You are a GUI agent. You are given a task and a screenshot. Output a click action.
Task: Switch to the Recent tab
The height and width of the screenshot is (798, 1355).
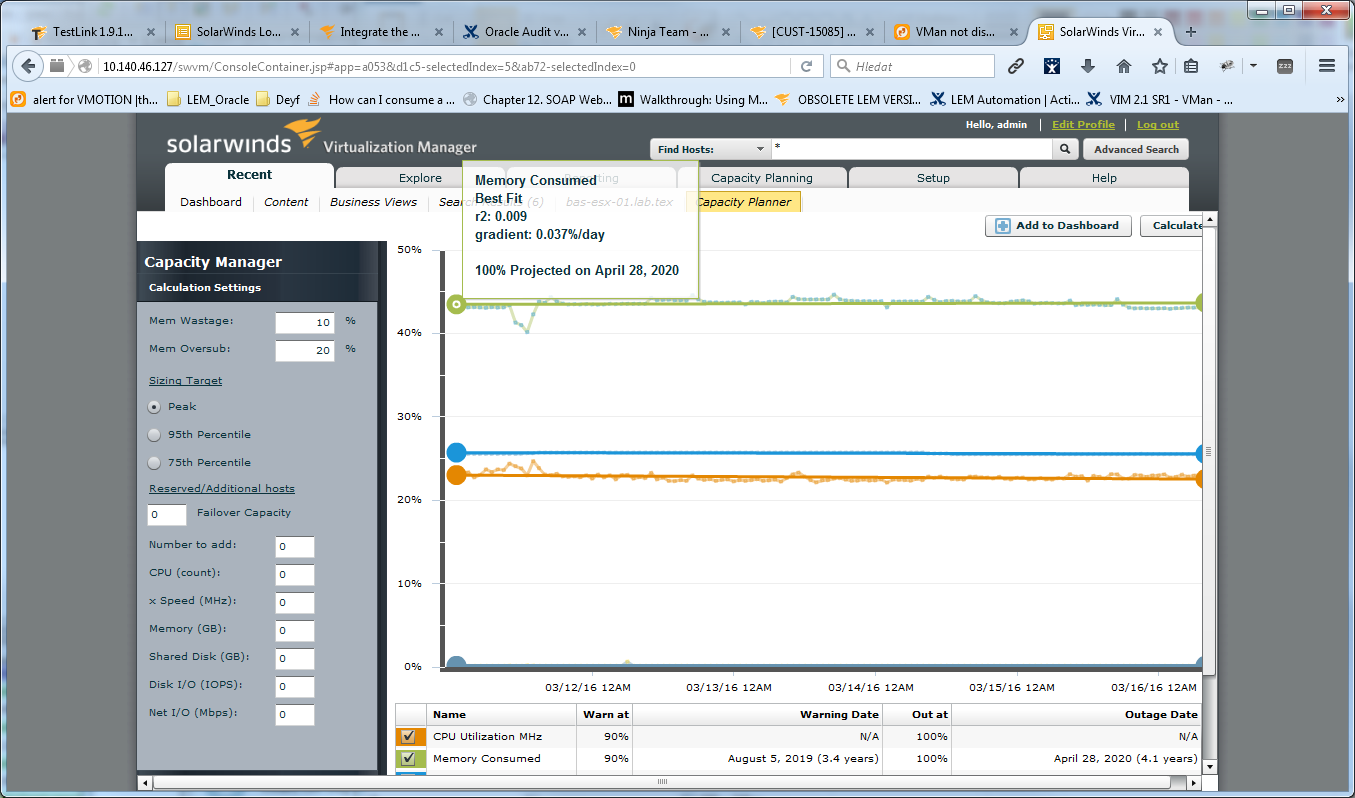point(249,175)
